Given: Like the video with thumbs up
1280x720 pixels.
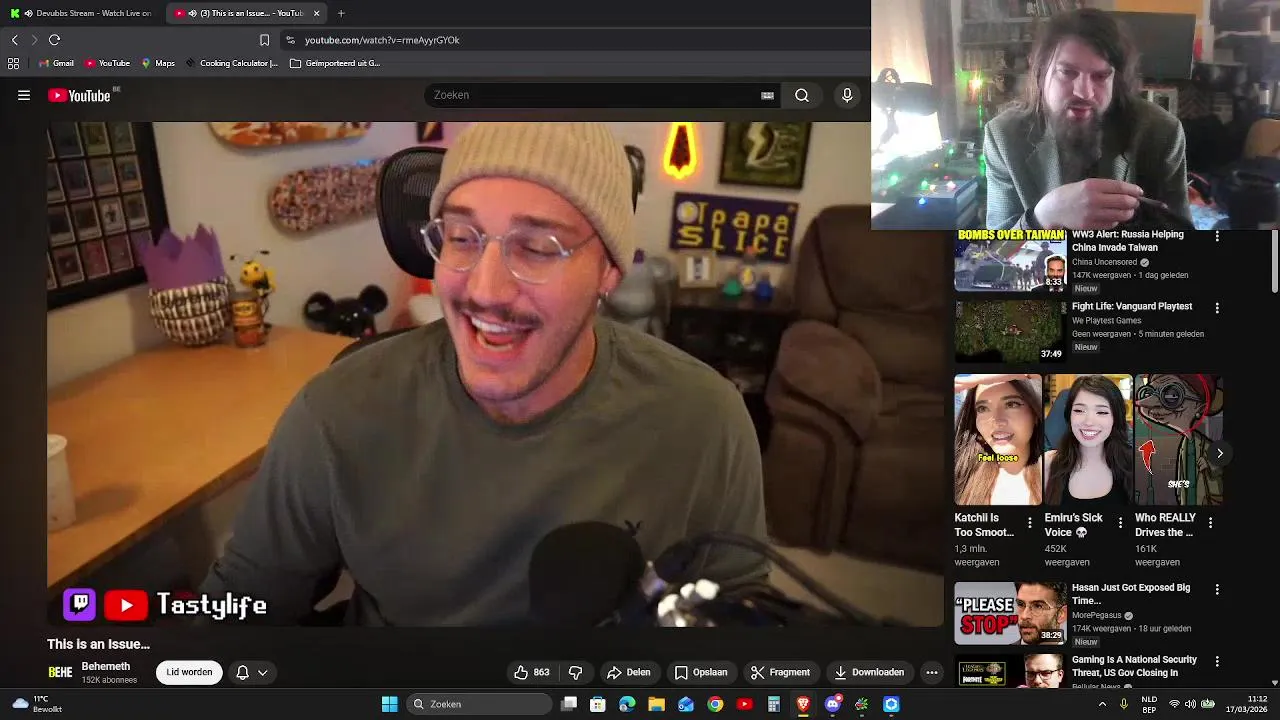Looking at the screenshot, I should 532,672.
